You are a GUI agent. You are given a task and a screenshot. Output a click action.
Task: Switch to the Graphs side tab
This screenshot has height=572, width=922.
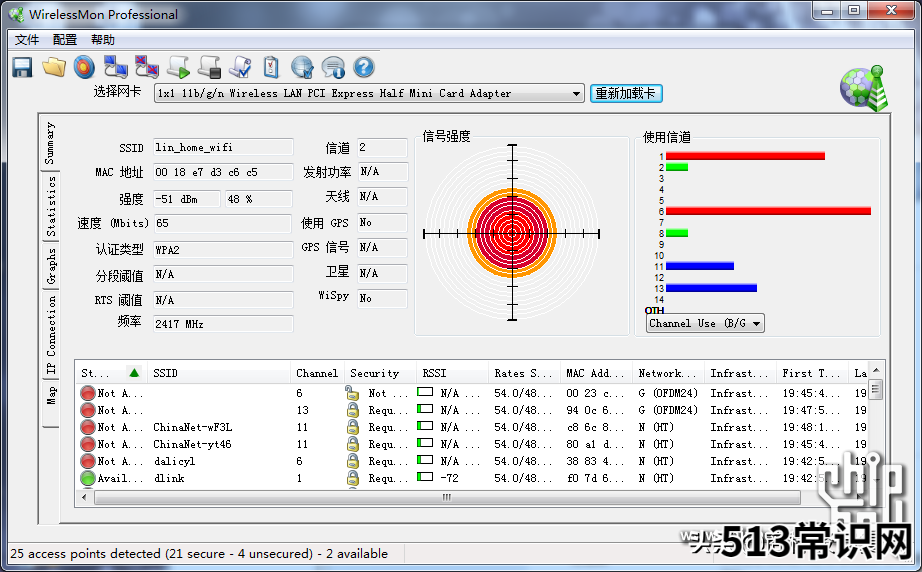[51, 266]
